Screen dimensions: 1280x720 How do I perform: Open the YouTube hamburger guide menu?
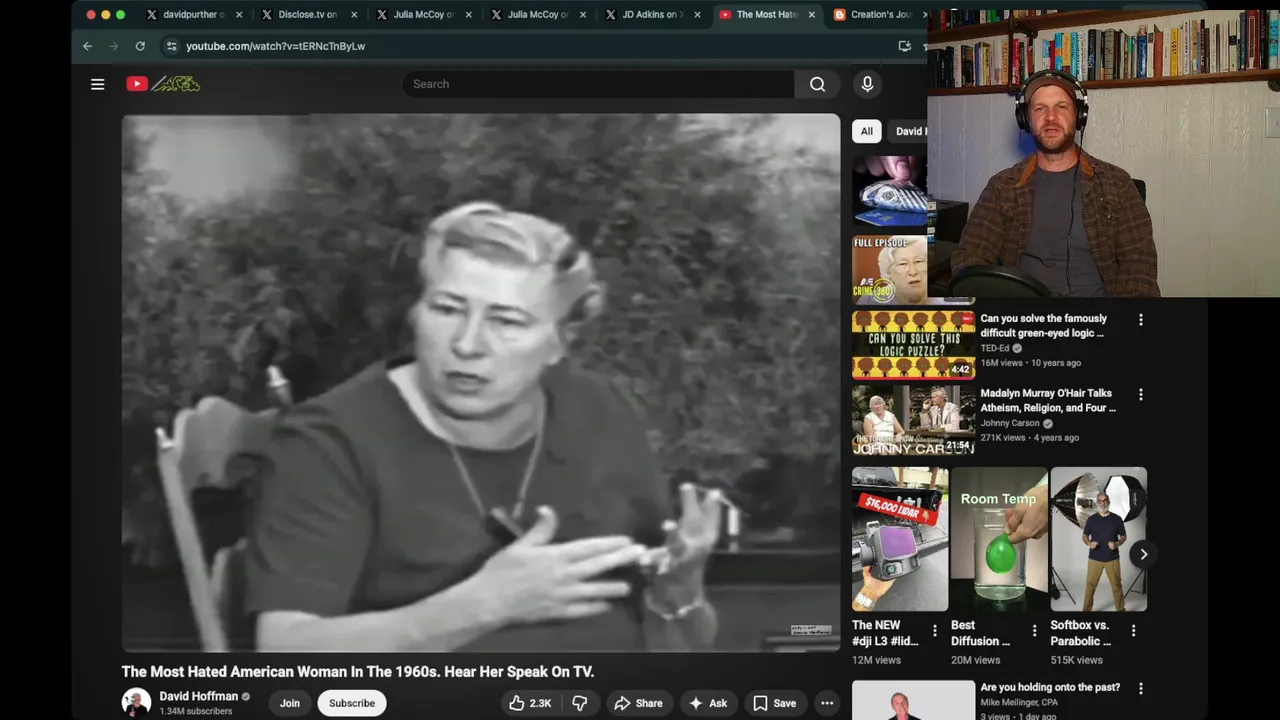tap(97, 84)
